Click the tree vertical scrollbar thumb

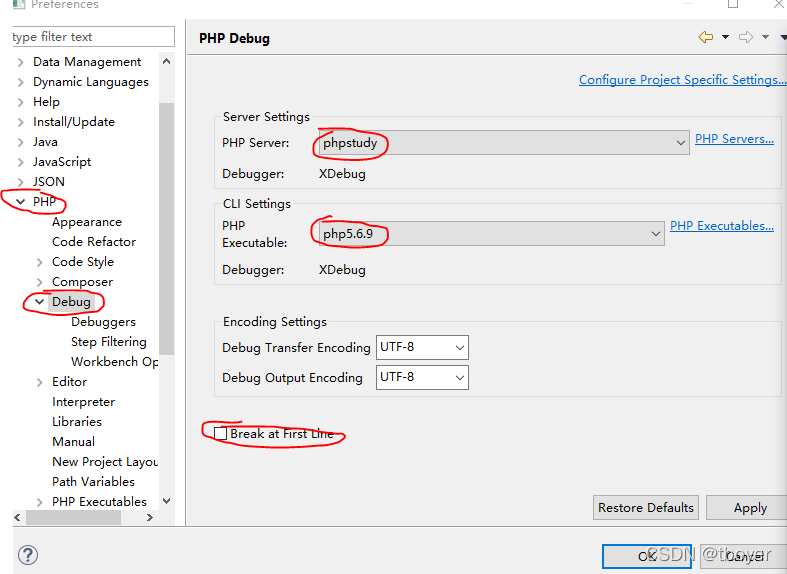coord(166,229)
